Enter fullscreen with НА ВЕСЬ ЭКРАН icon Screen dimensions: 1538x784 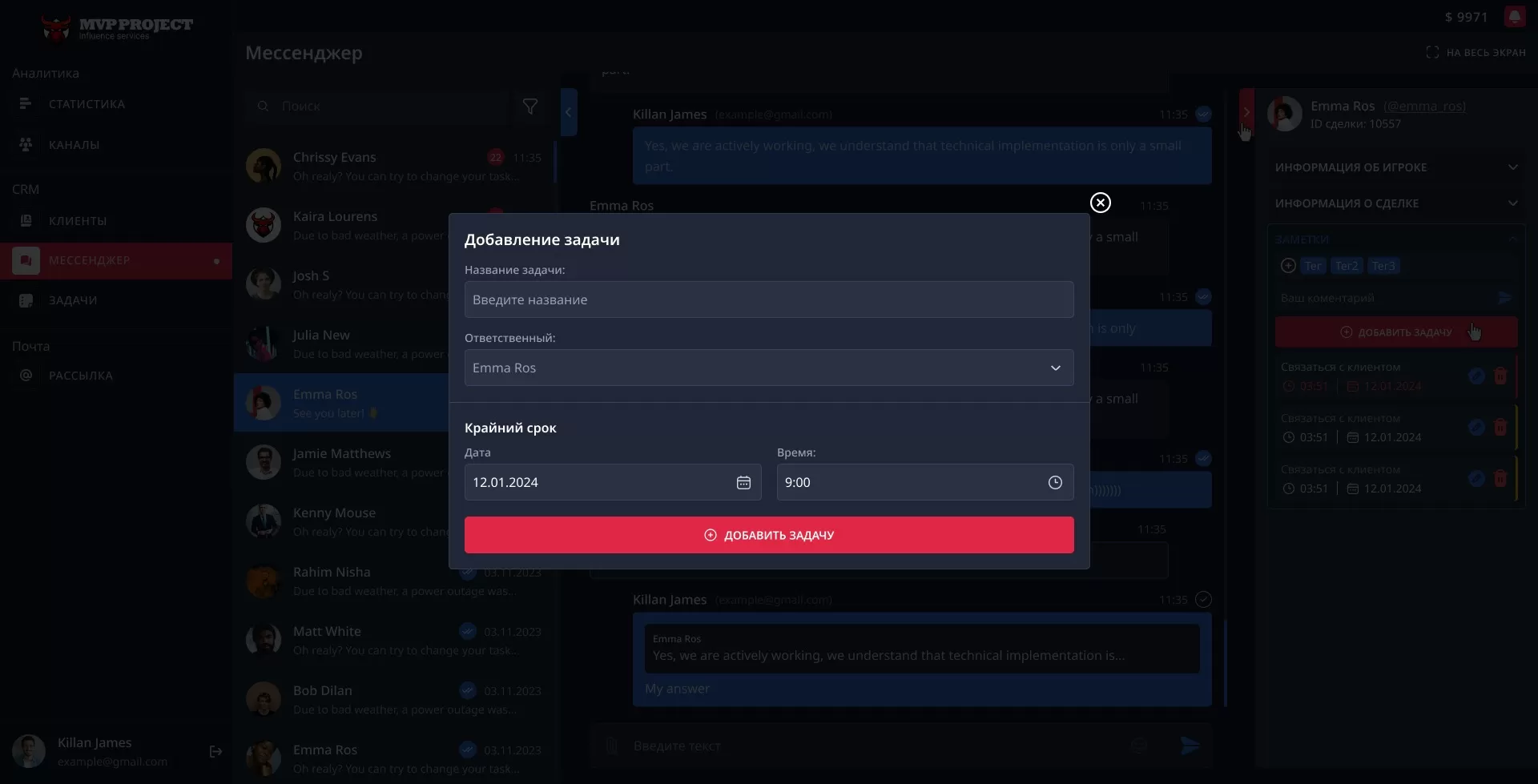click(1433, 51)
